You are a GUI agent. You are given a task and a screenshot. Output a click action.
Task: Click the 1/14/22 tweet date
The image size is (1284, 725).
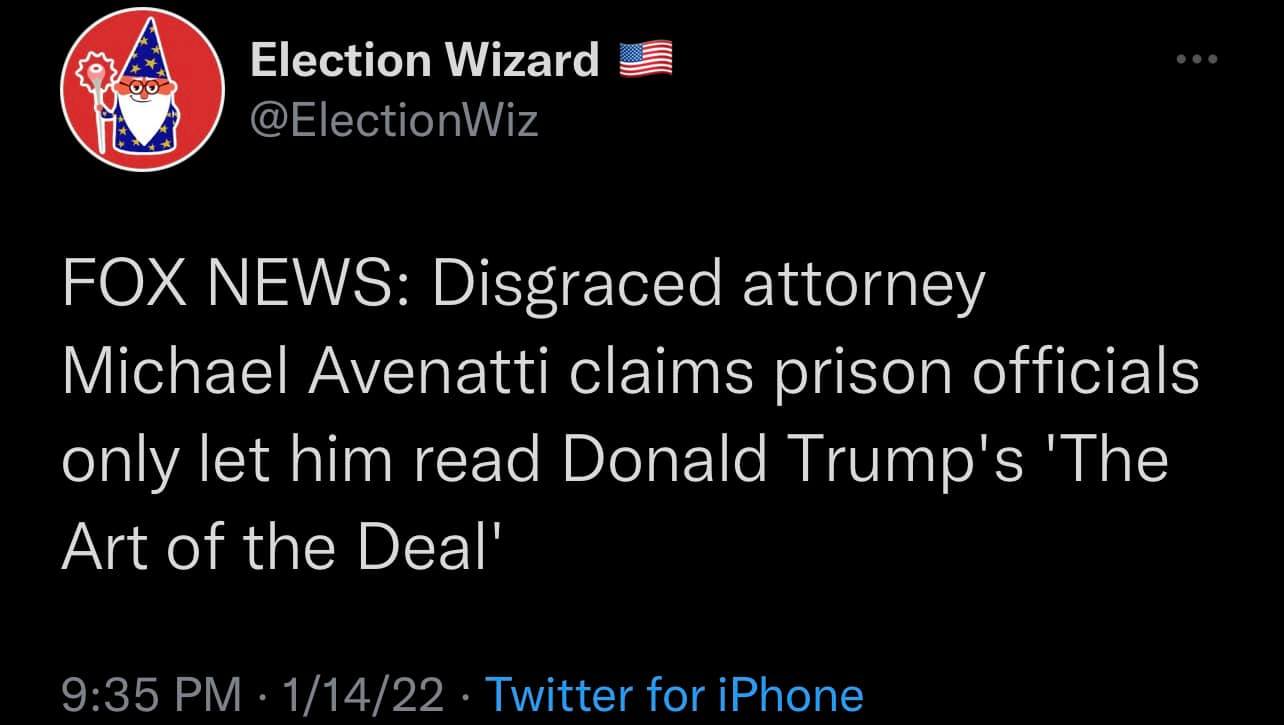point(363,695)
